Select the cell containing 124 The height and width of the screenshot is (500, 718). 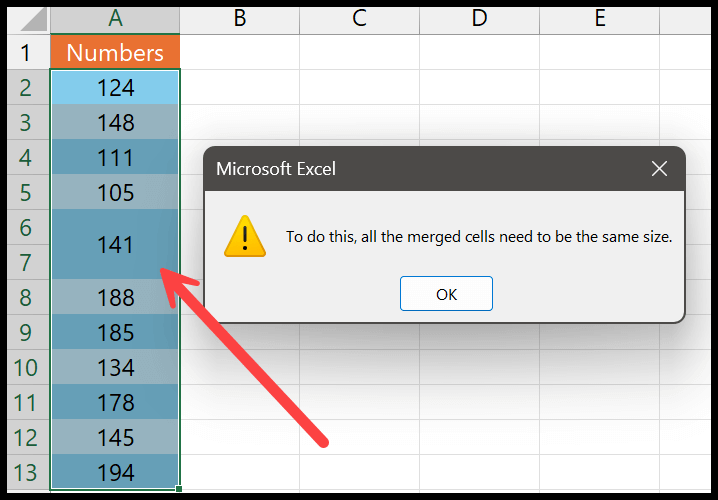(115, 87)
